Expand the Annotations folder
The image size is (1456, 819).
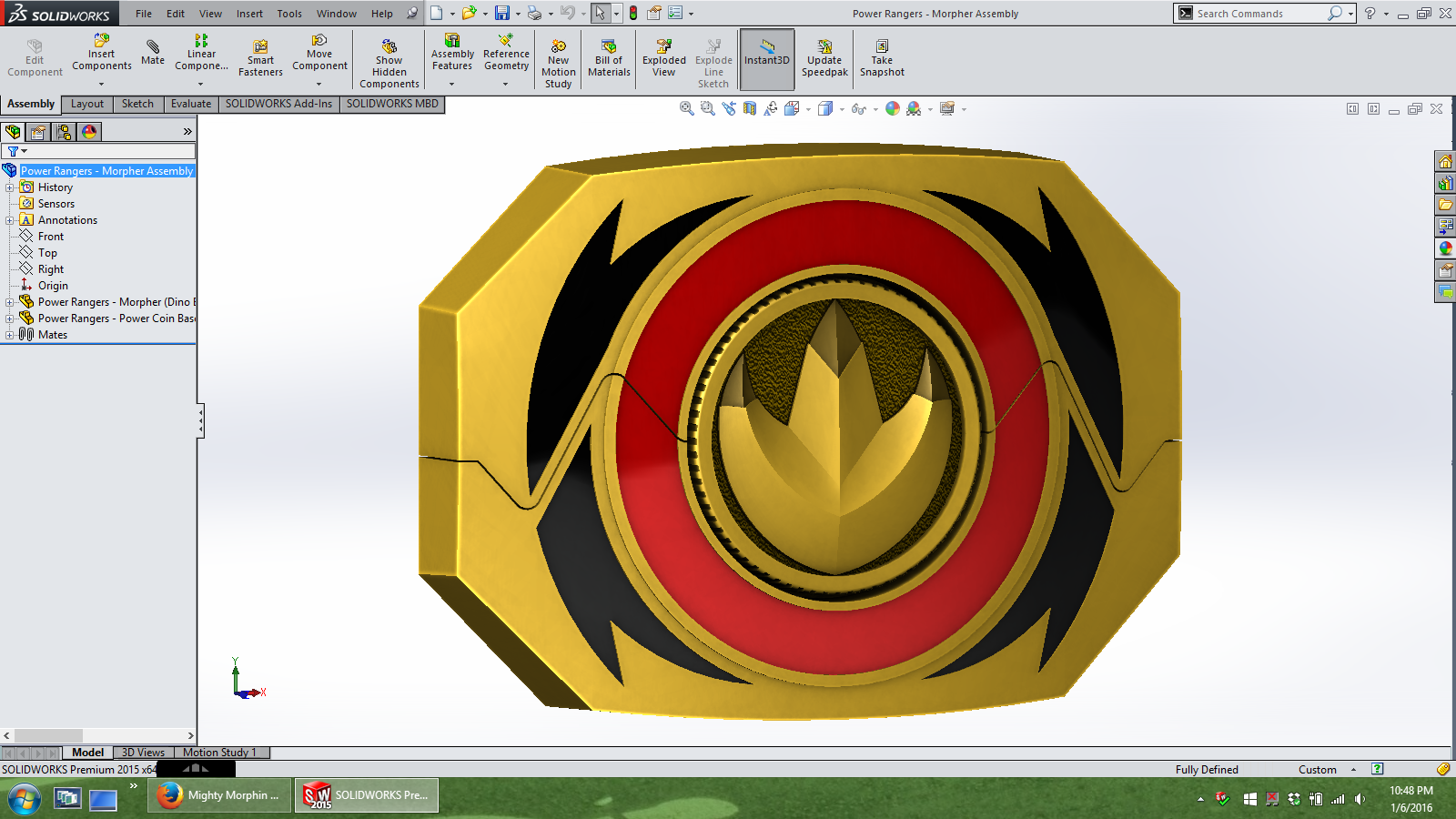[x=9, y=220]
